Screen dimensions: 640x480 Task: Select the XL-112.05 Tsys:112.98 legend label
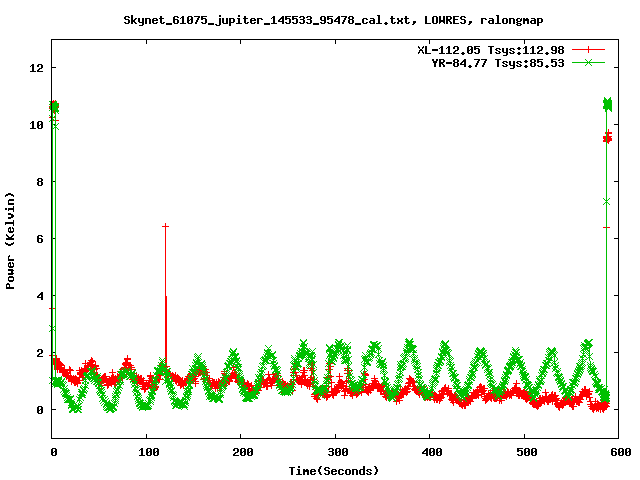pos(491,49)
